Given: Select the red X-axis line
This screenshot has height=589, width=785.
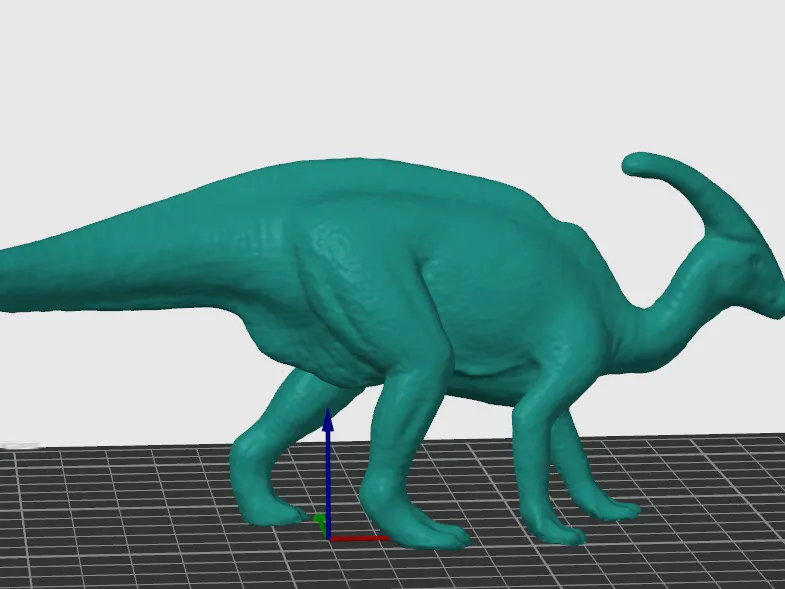Looking at the screenshot, I should (x=360, y=538).
